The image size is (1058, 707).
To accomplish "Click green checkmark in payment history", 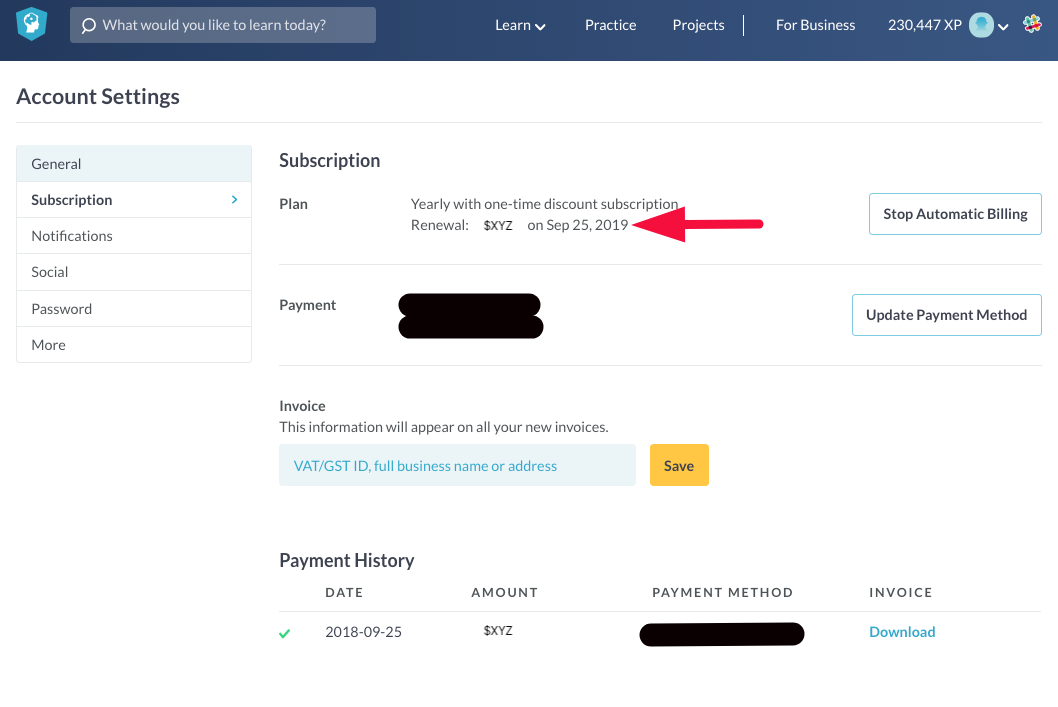I will point(285,633).
